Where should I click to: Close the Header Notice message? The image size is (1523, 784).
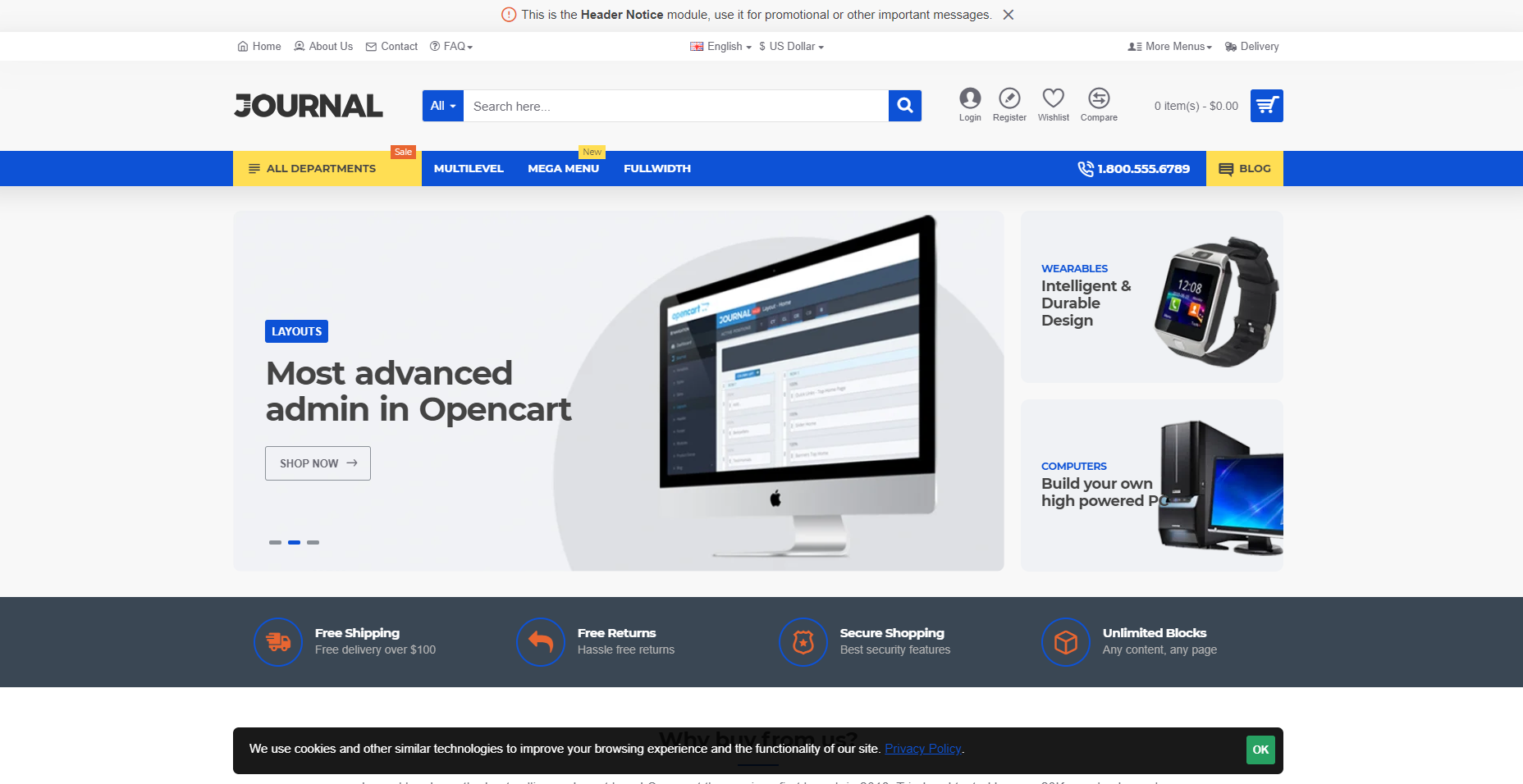(1008, 15)
